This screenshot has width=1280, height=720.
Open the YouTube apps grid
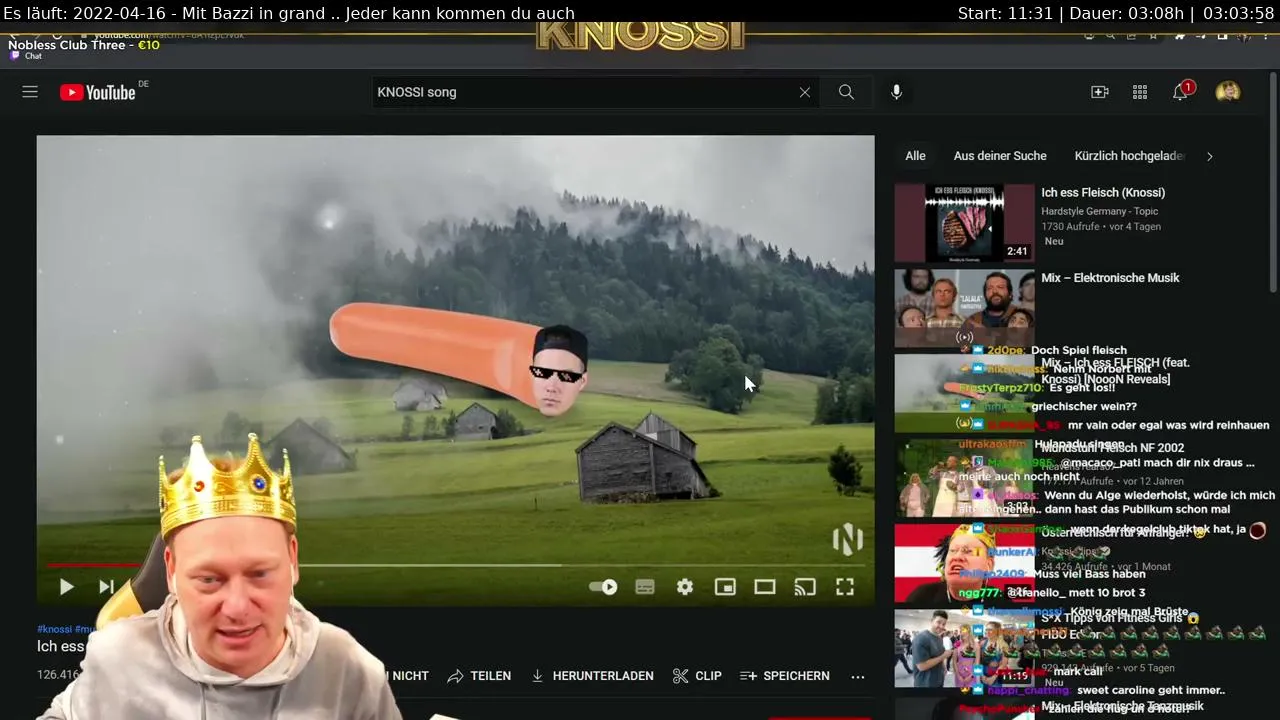[1140, 92]
